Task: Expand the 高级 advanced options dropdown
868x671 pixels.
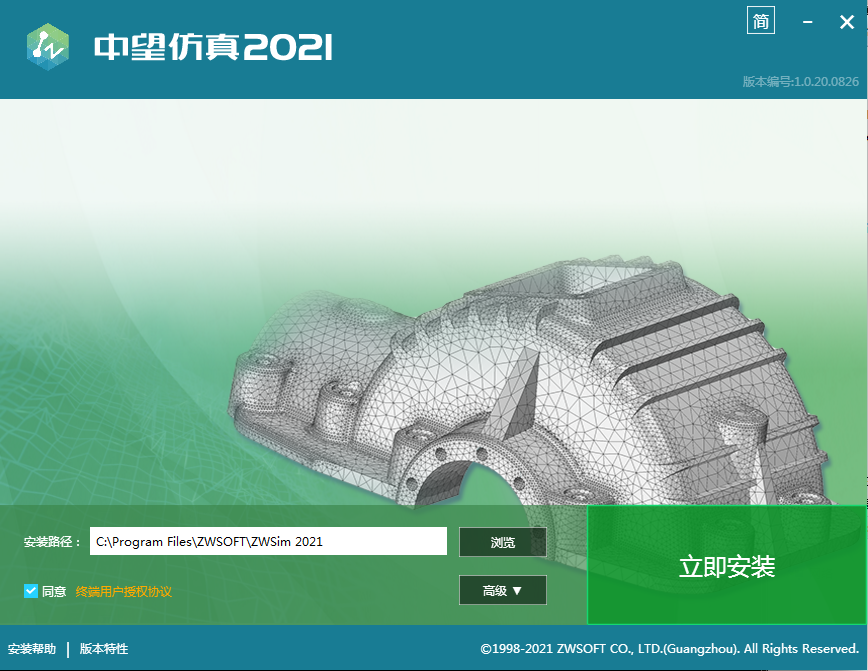Action: (x=503, y=590)
